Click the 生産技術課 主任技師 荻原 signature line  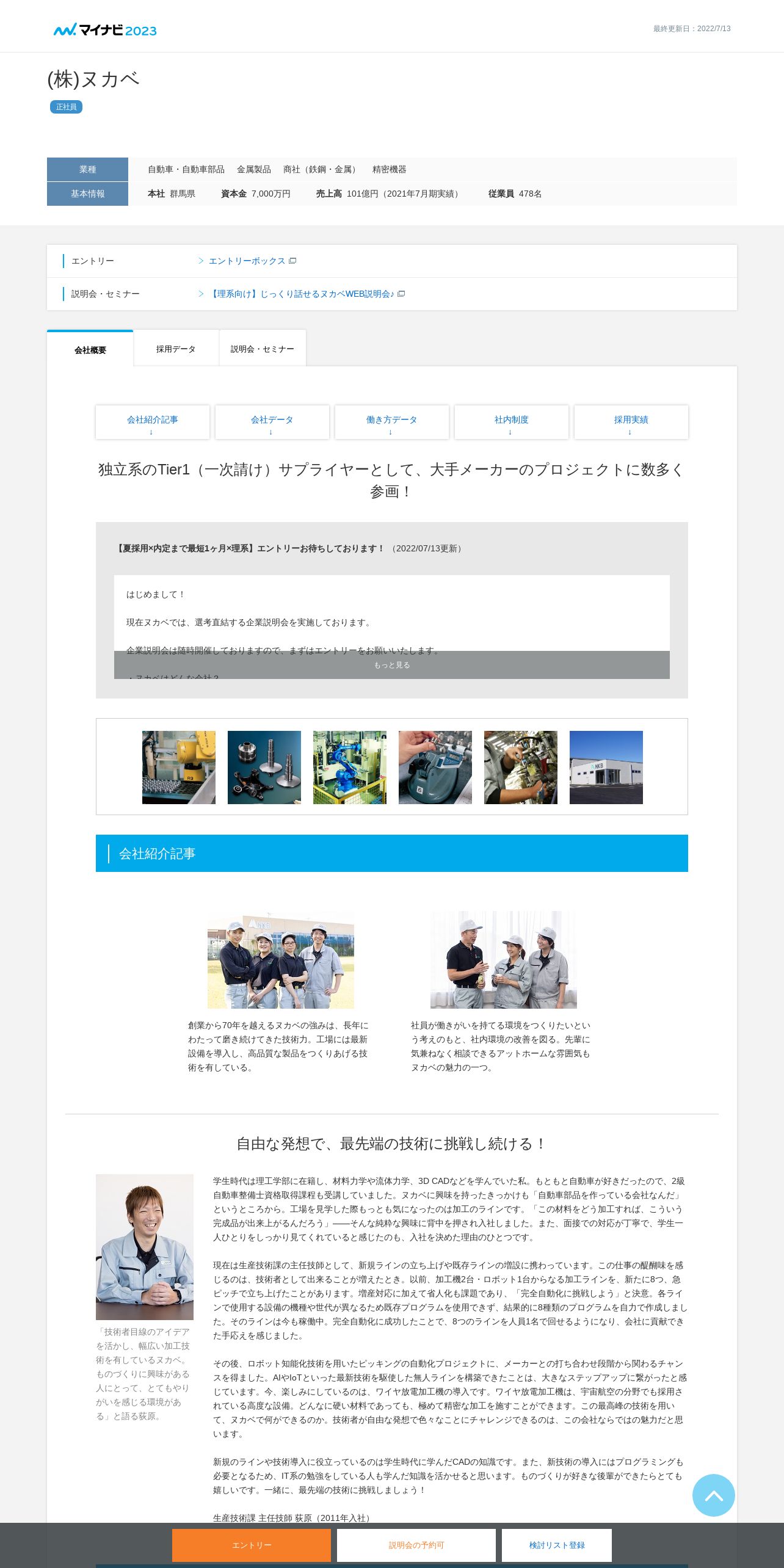click(293, 1518)
